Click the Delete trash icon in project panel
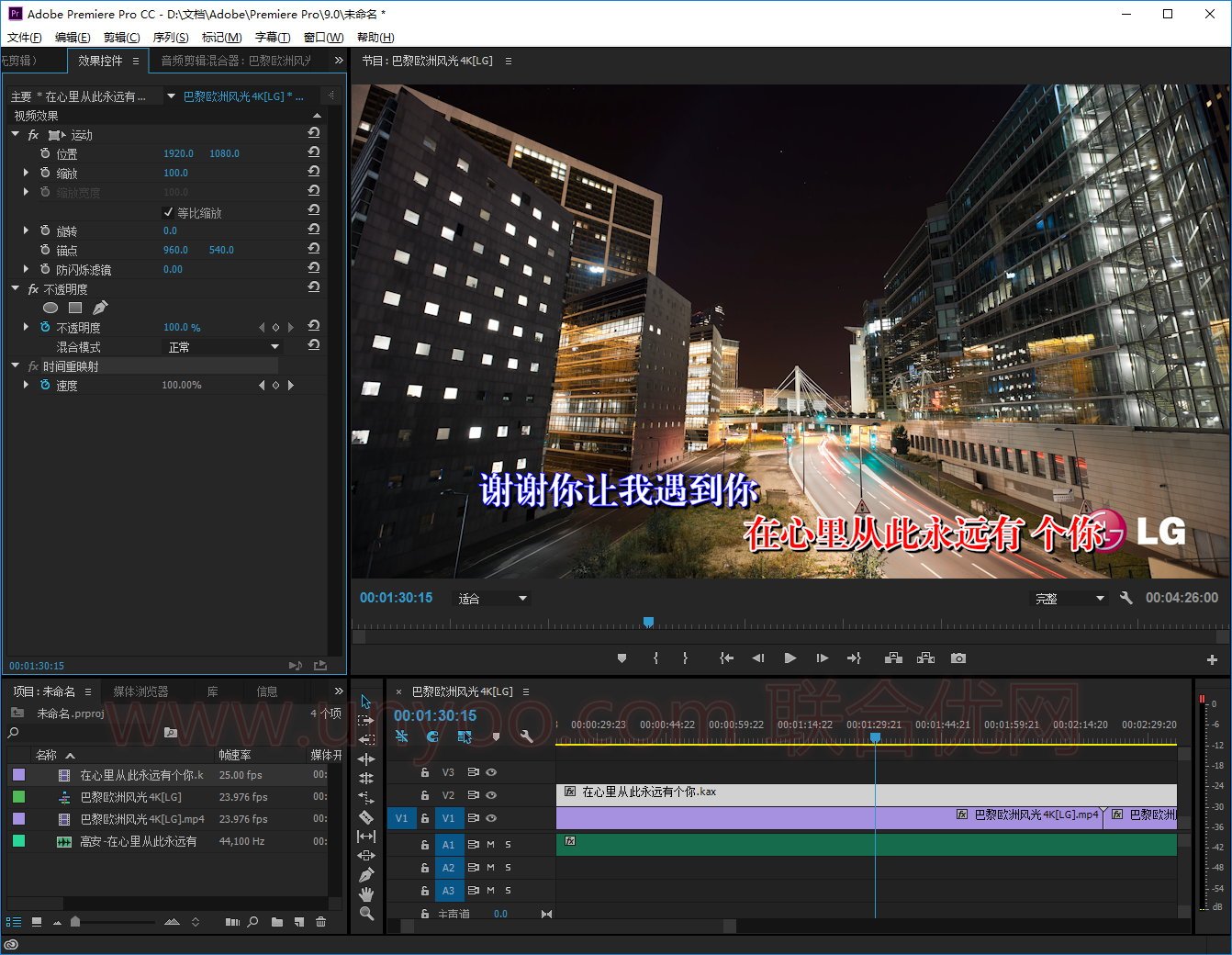 [320, 922]
